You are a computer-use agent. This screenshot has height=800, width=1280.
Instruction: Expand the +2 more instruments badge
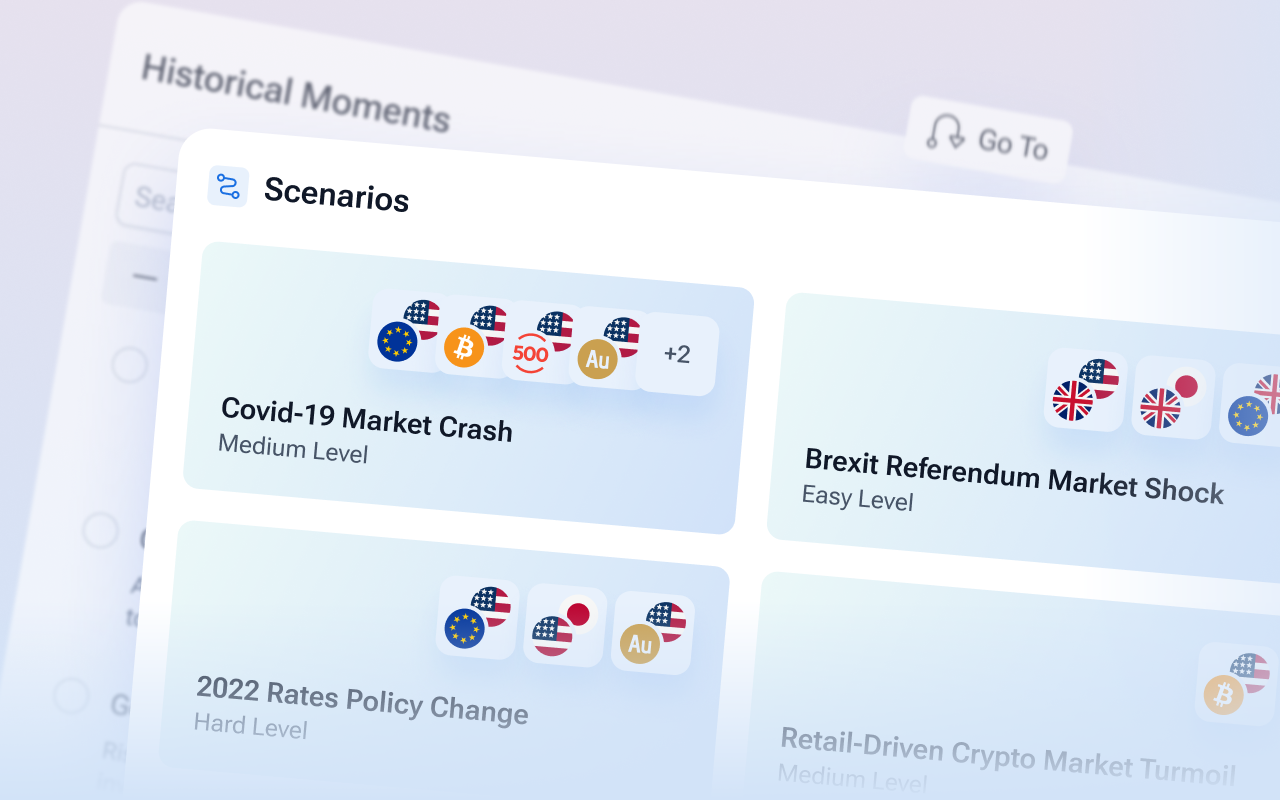pos(677,355)
